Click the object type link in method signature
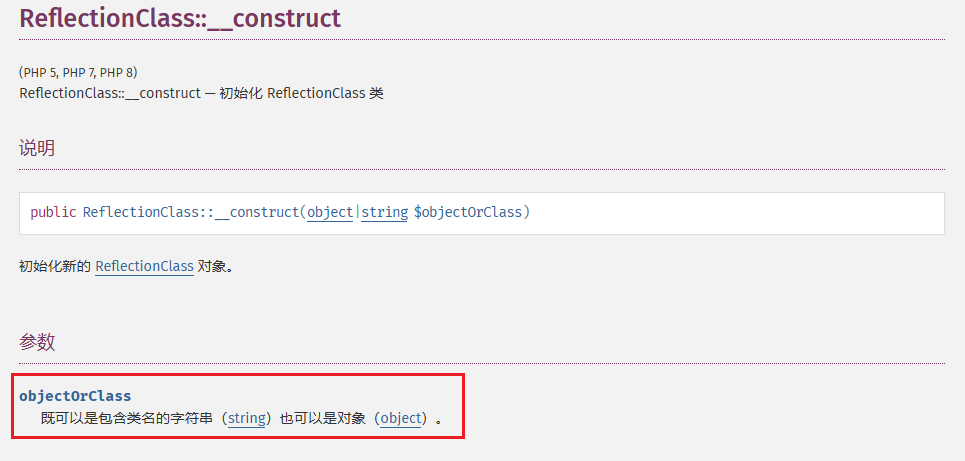965x461 pixels. point(330,212)
